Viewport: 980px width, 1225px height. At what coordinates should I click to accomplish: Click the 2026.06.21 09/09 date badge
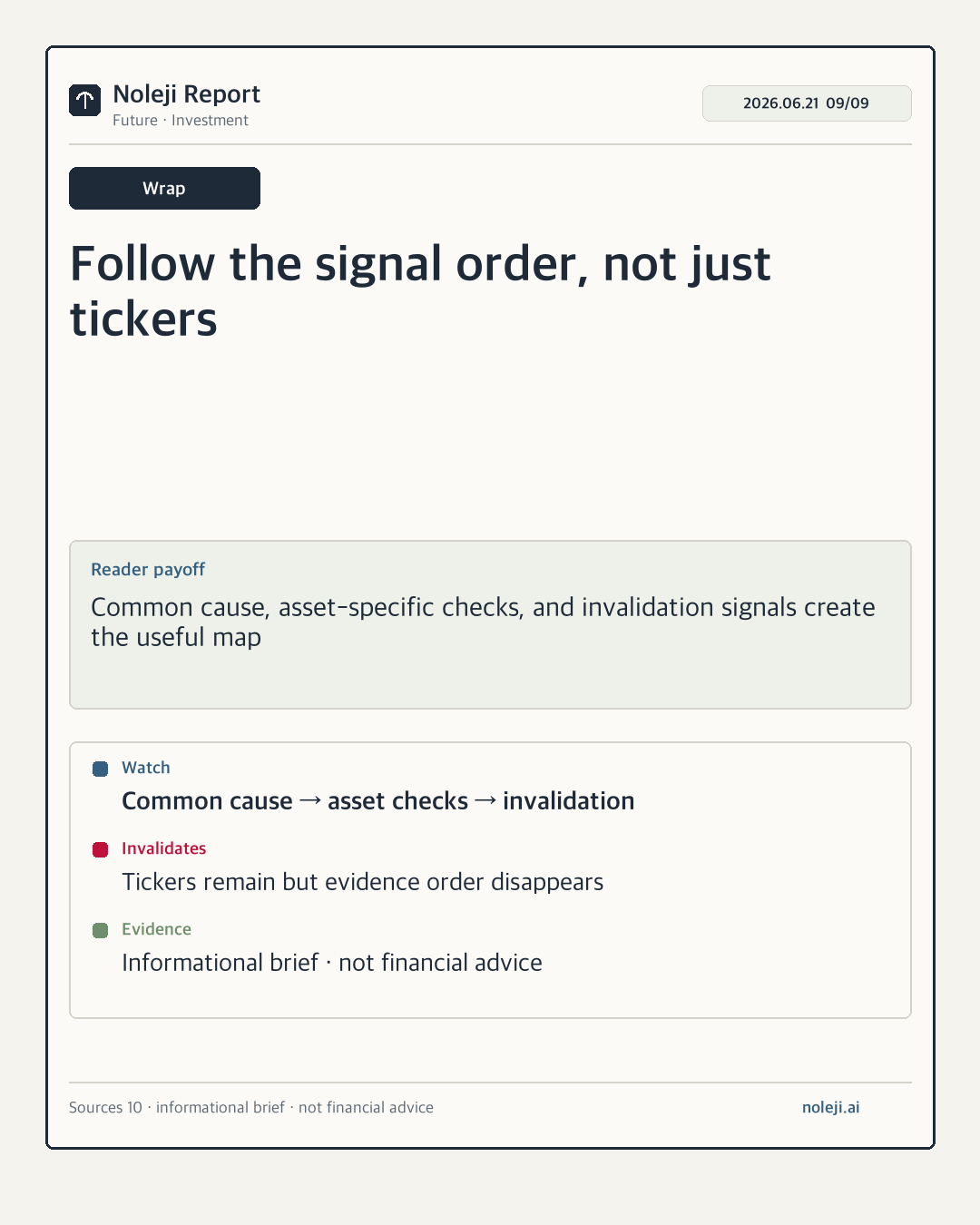click(807, 103)
